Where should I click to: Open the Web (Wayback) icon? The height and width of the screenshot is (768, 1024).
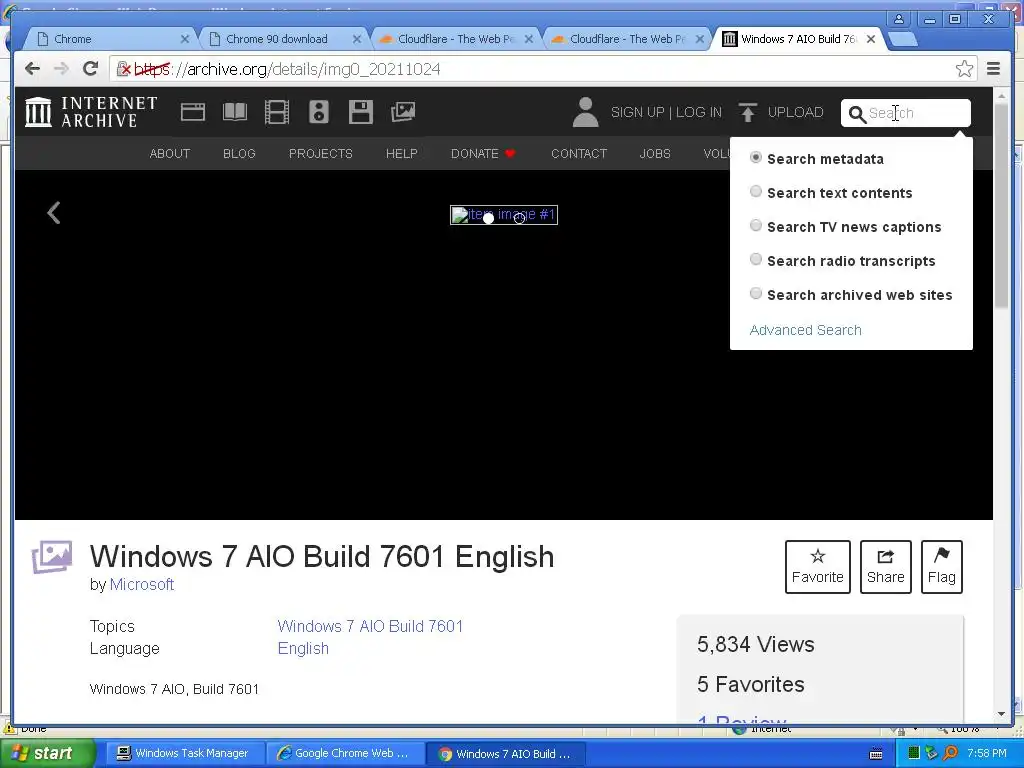(193, 112)
